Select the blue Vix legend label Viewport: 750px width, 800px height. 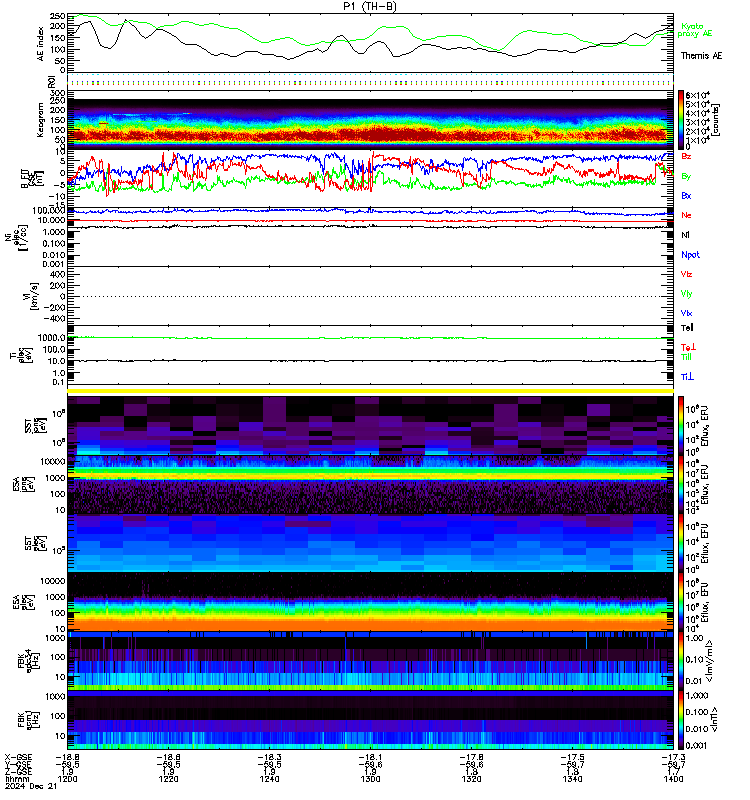click(686, 313)
